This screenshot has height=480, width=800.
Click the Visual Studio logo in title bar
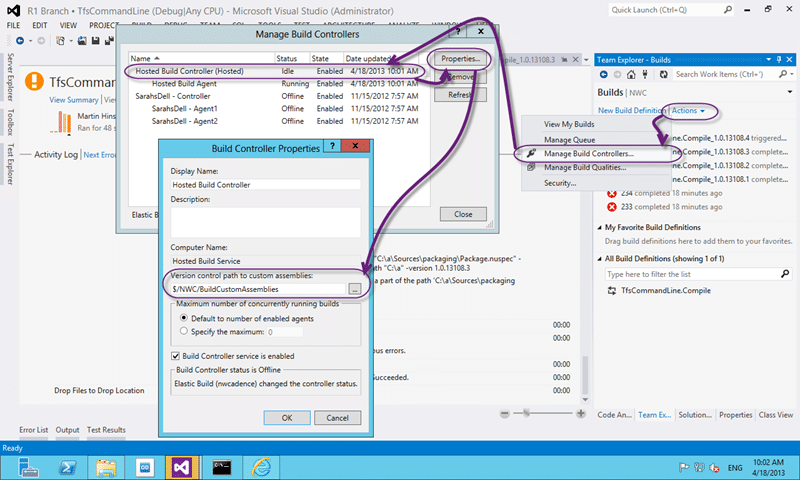(x=13, y=11)
